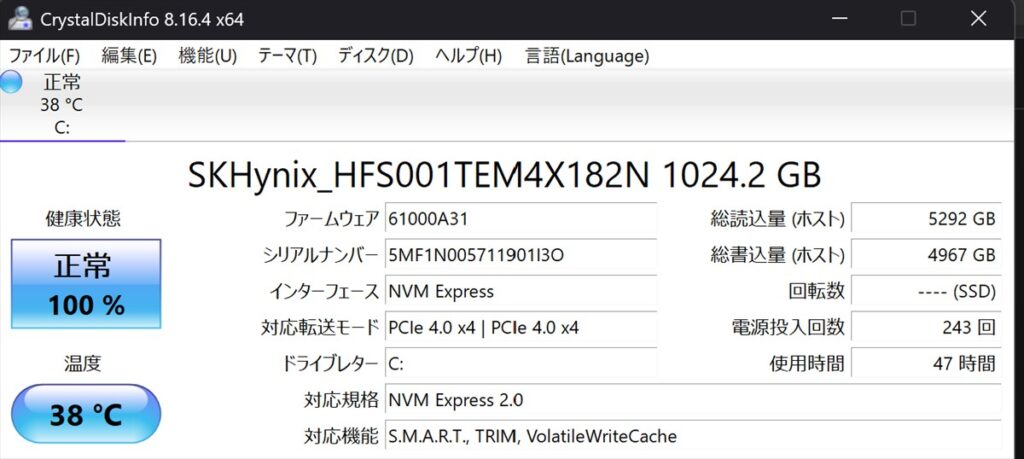Click the features field S.M.A.R.T., TRIM, VolatileWriteCache
The height and width of the screenshot is (459, 1024).
(x=693, y=435)
